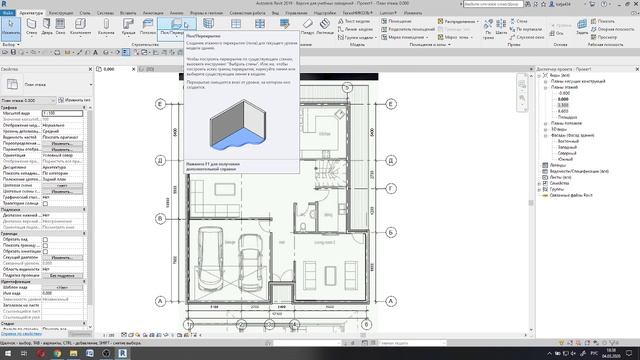The width and height of the screenshot is (640, 360).
Task: Click the Set work plane (Задать) icon
Action: [x=582, y=28]
